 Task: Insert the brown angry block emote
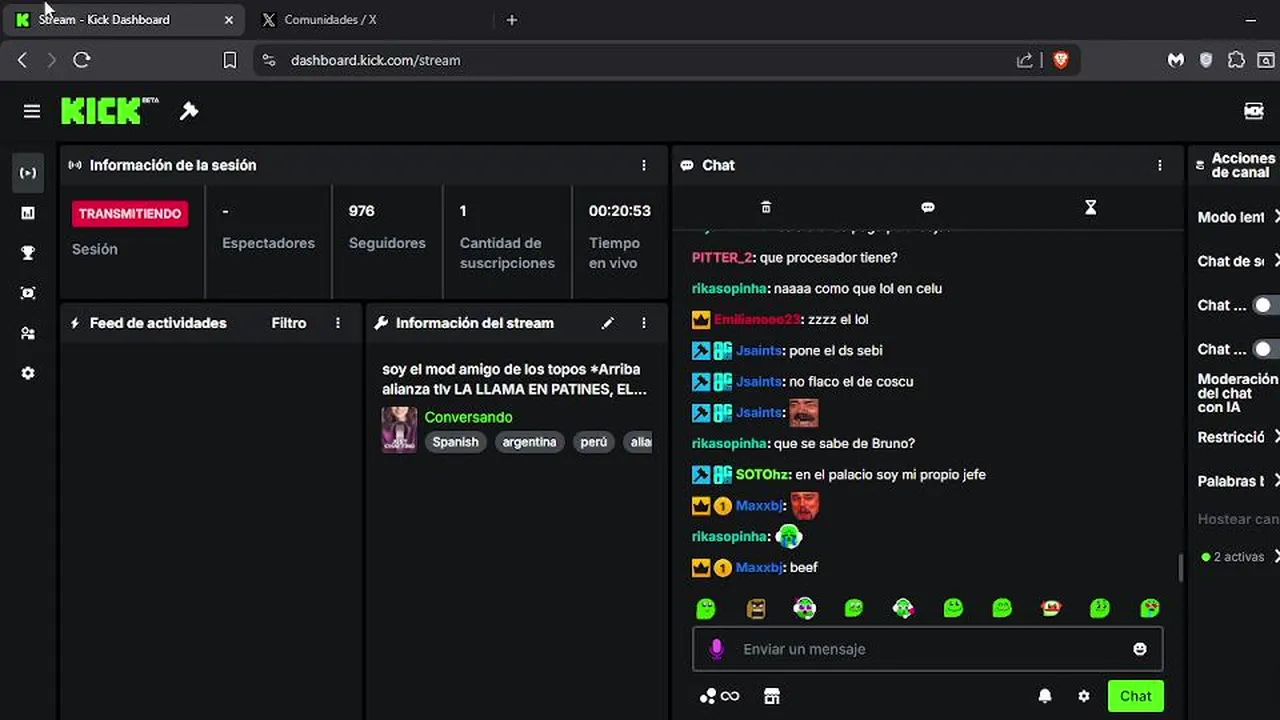756,608
